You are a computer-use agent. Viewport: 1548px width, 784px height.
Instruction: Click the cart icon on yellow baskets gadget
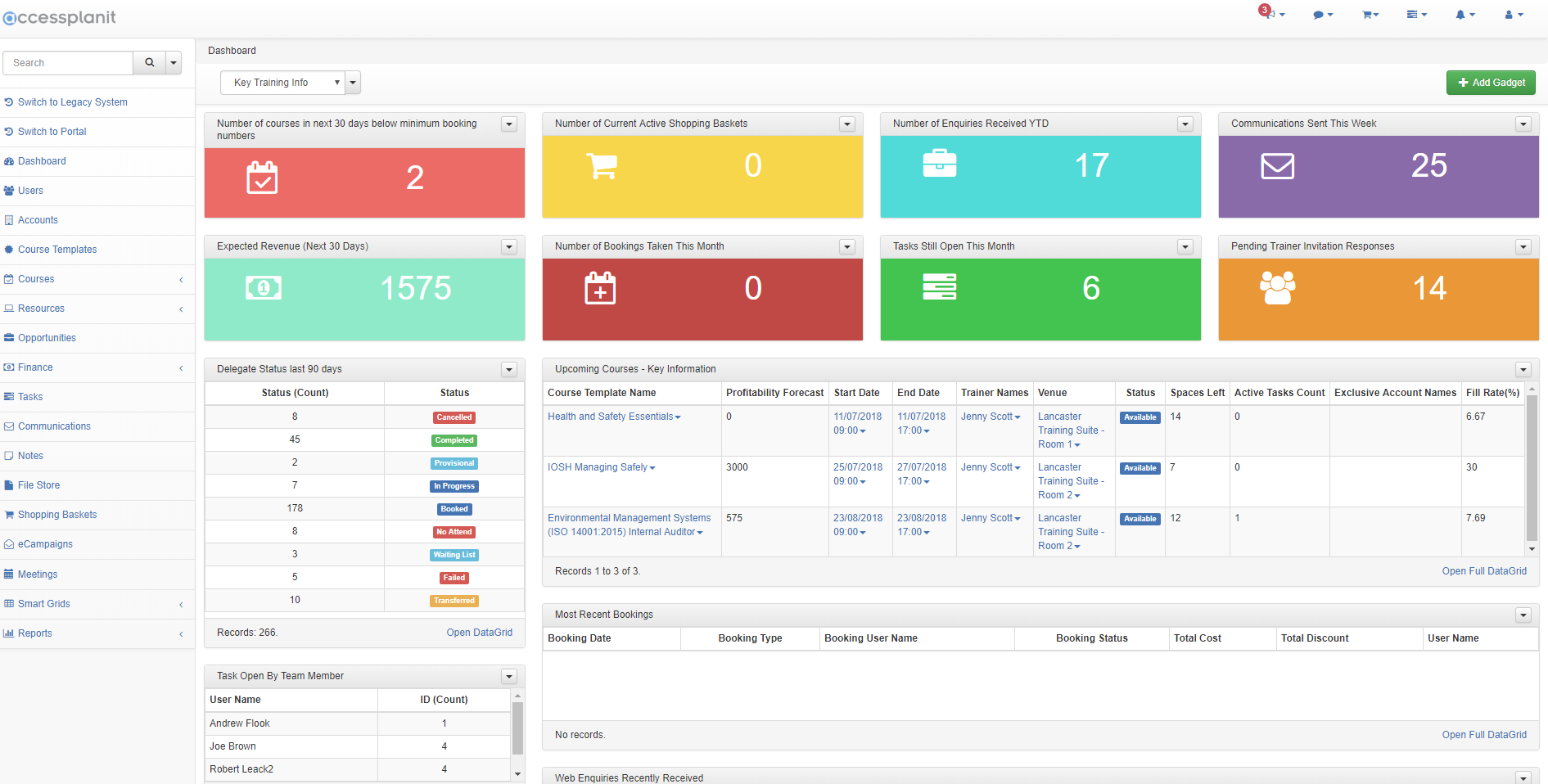(x=602, y=166)
